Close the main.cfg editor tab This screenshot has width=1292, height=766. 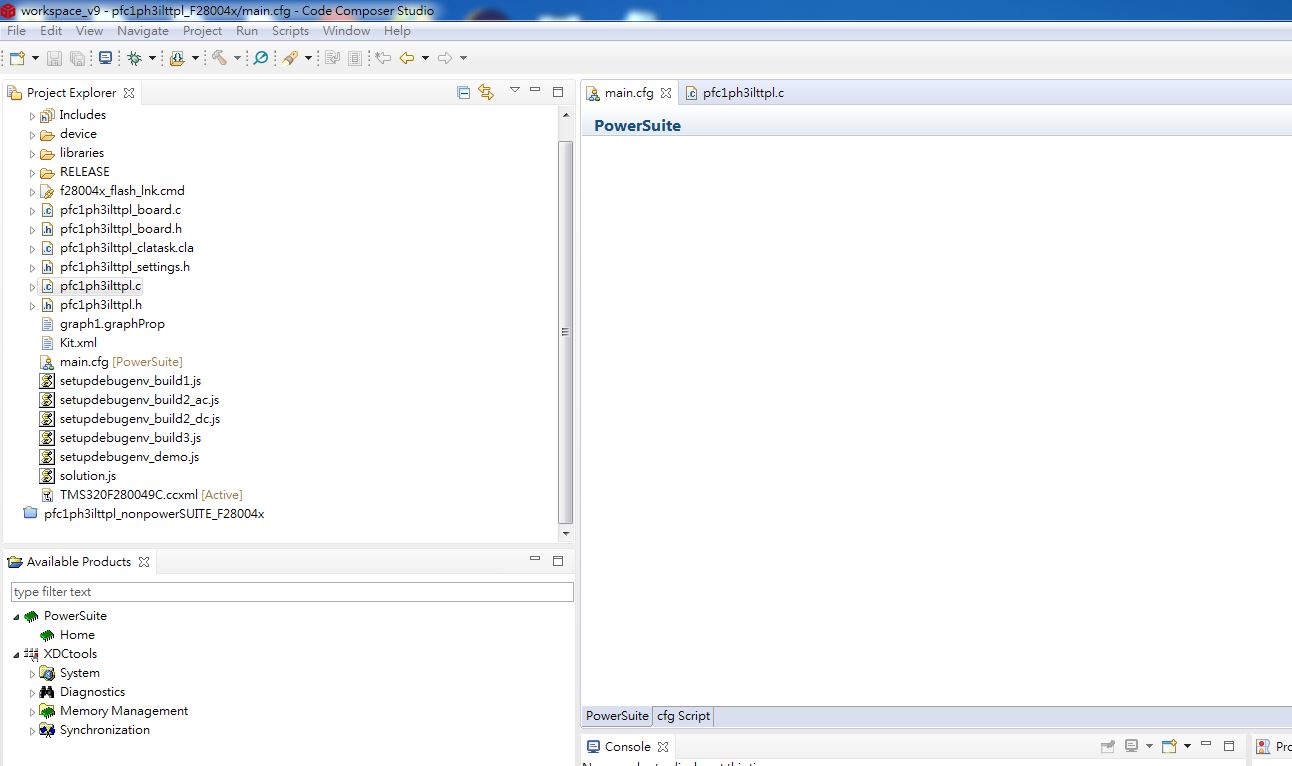[666, 93]
